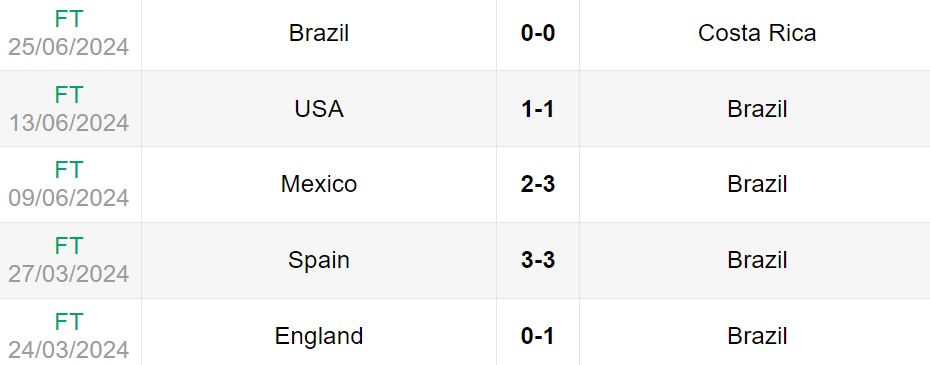Screen dimensions: 930x365
Task: Select FT status dated 13/06/2024
Action: (x=68, y=94)
